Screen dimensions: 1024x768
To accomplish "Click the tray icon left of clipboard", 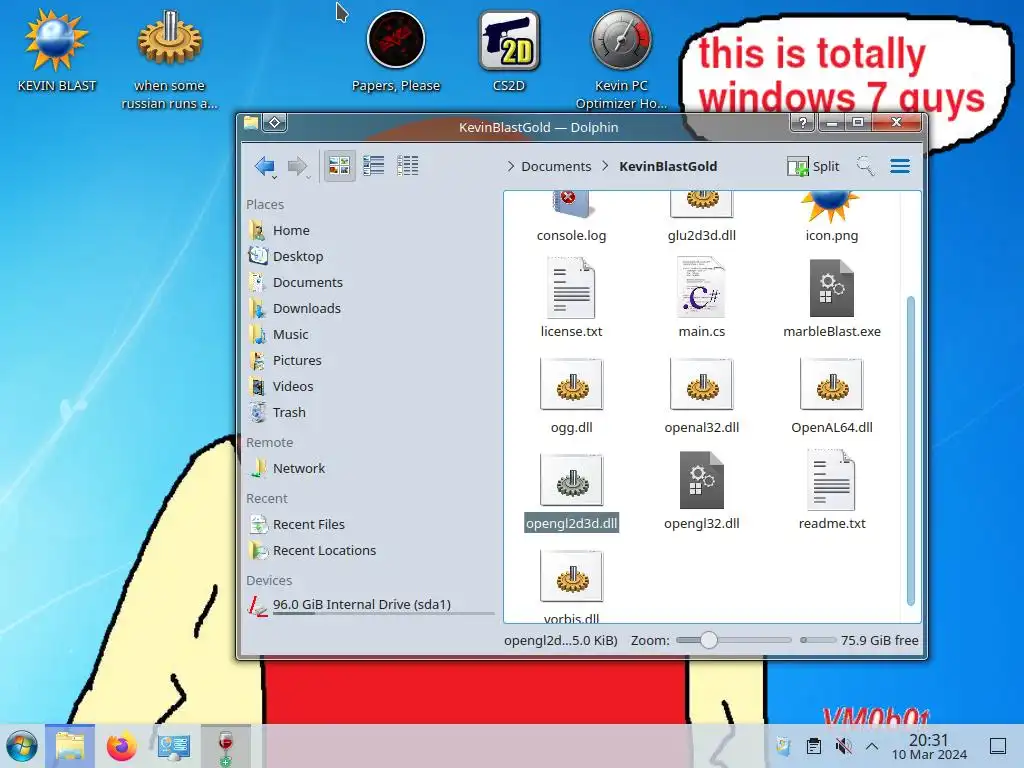I will [783, 746].
